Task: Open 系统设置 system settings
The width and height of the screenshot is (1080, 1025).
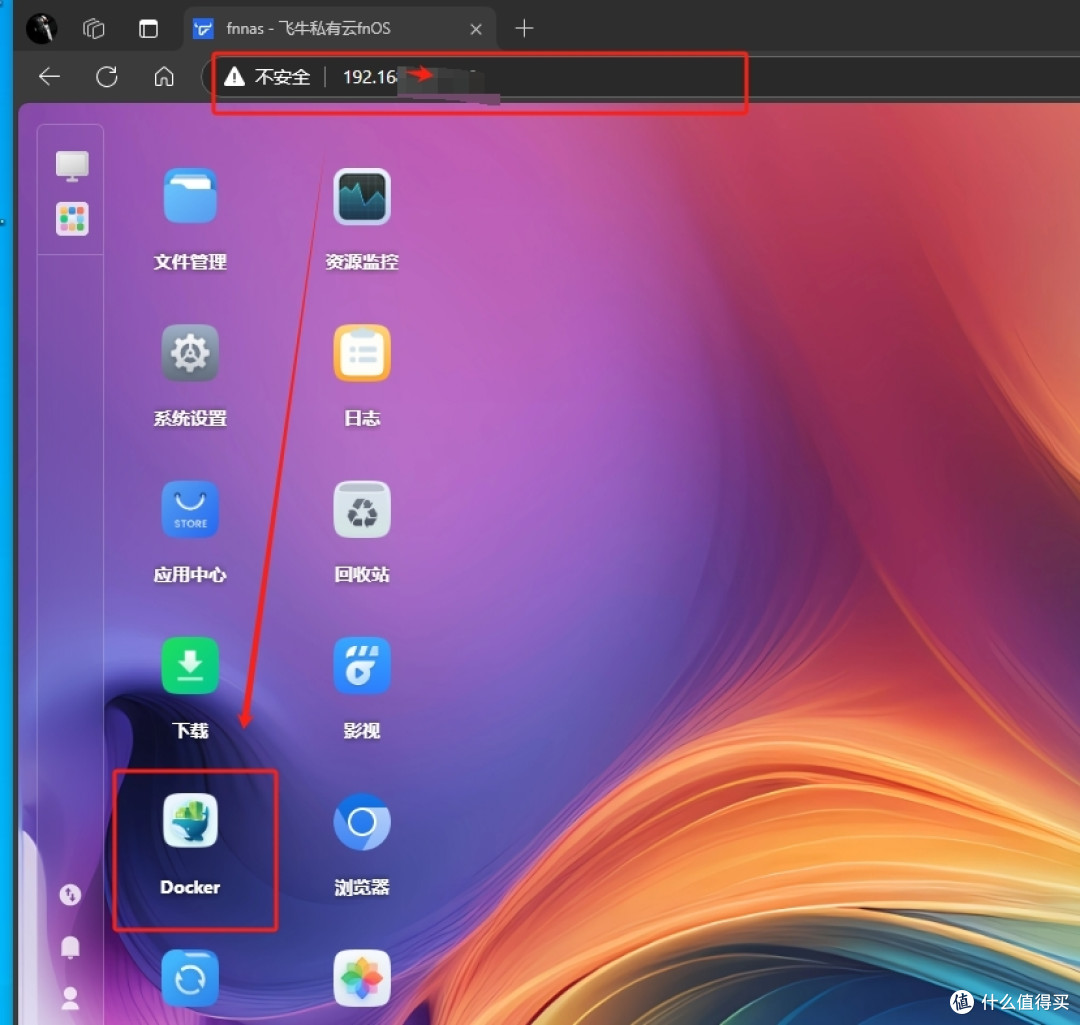Action: [x=190, y=354]
